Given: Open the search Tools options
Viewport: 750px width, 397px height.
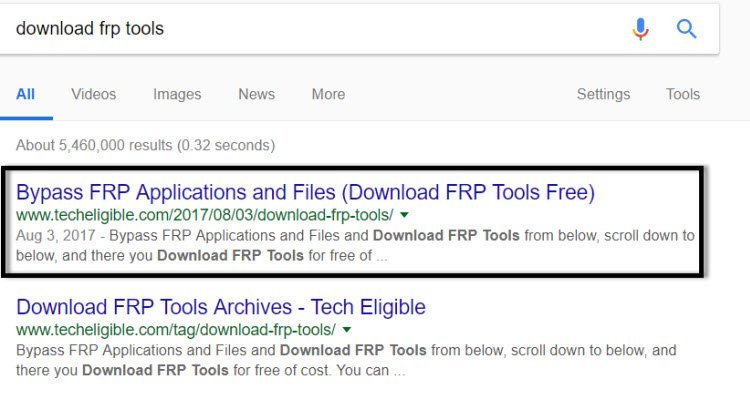Looking at the screenshot, I should click(683, 94).
